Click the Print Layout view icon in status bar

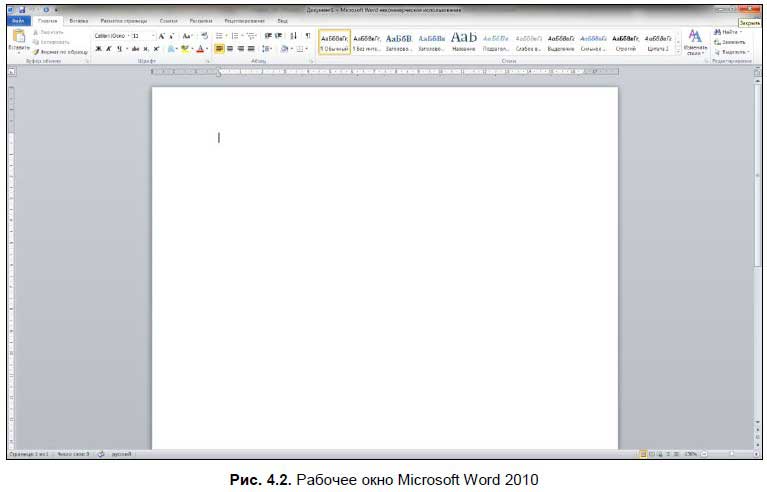(643, 454)
